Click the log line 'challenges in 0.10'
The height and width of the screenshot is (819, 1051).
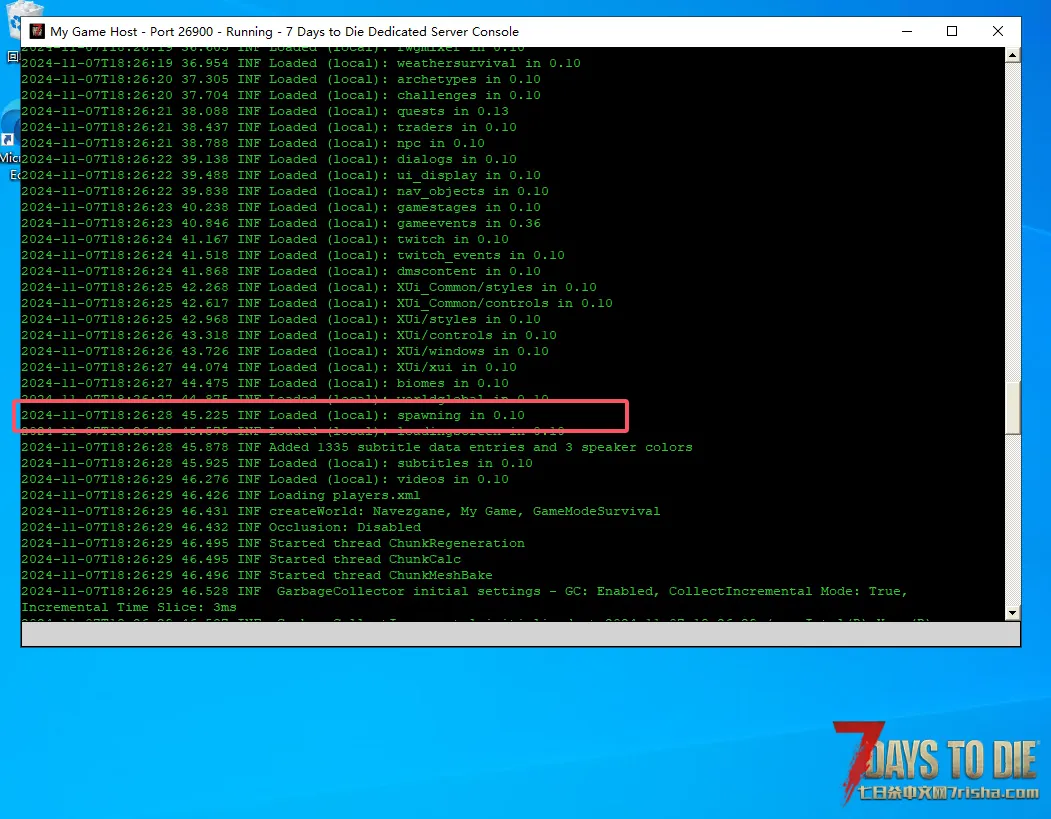tap(280, 95)
